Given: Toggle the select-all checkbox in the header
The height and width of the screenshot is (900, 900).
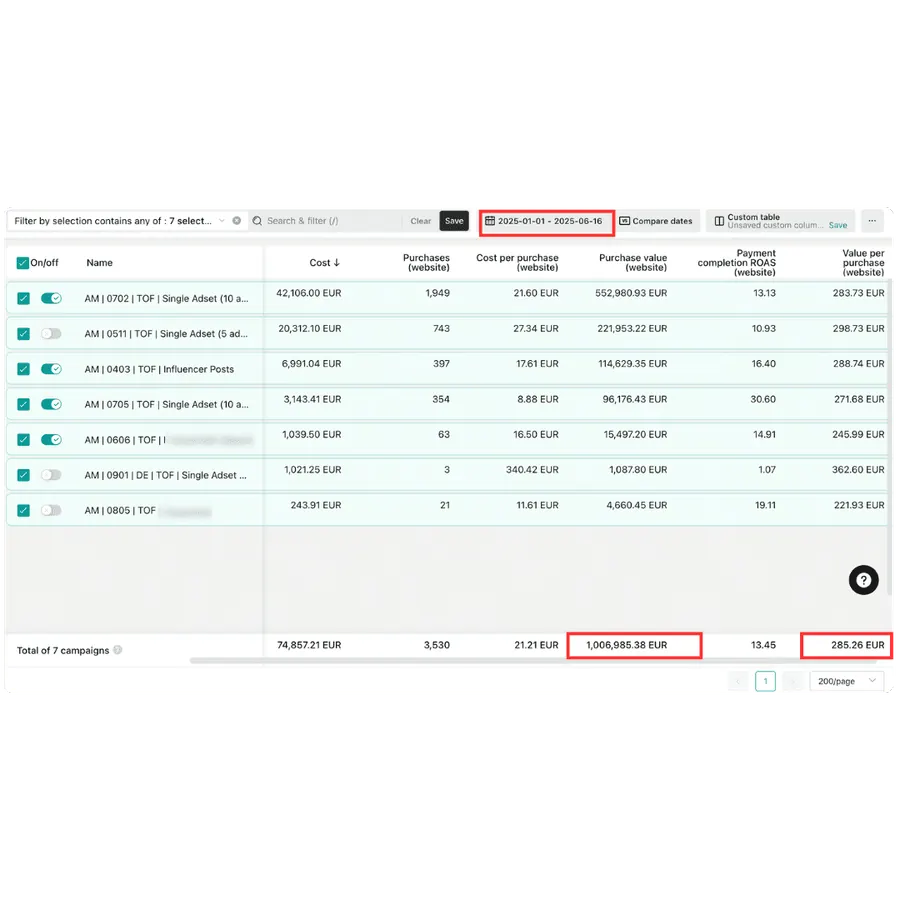Looking at the screenshot, I should click(x=22, y=263).
